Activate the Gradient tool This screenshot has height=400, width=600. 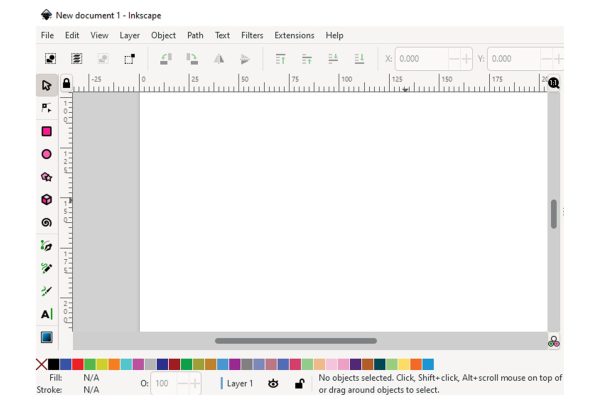(x=46, y=338)
